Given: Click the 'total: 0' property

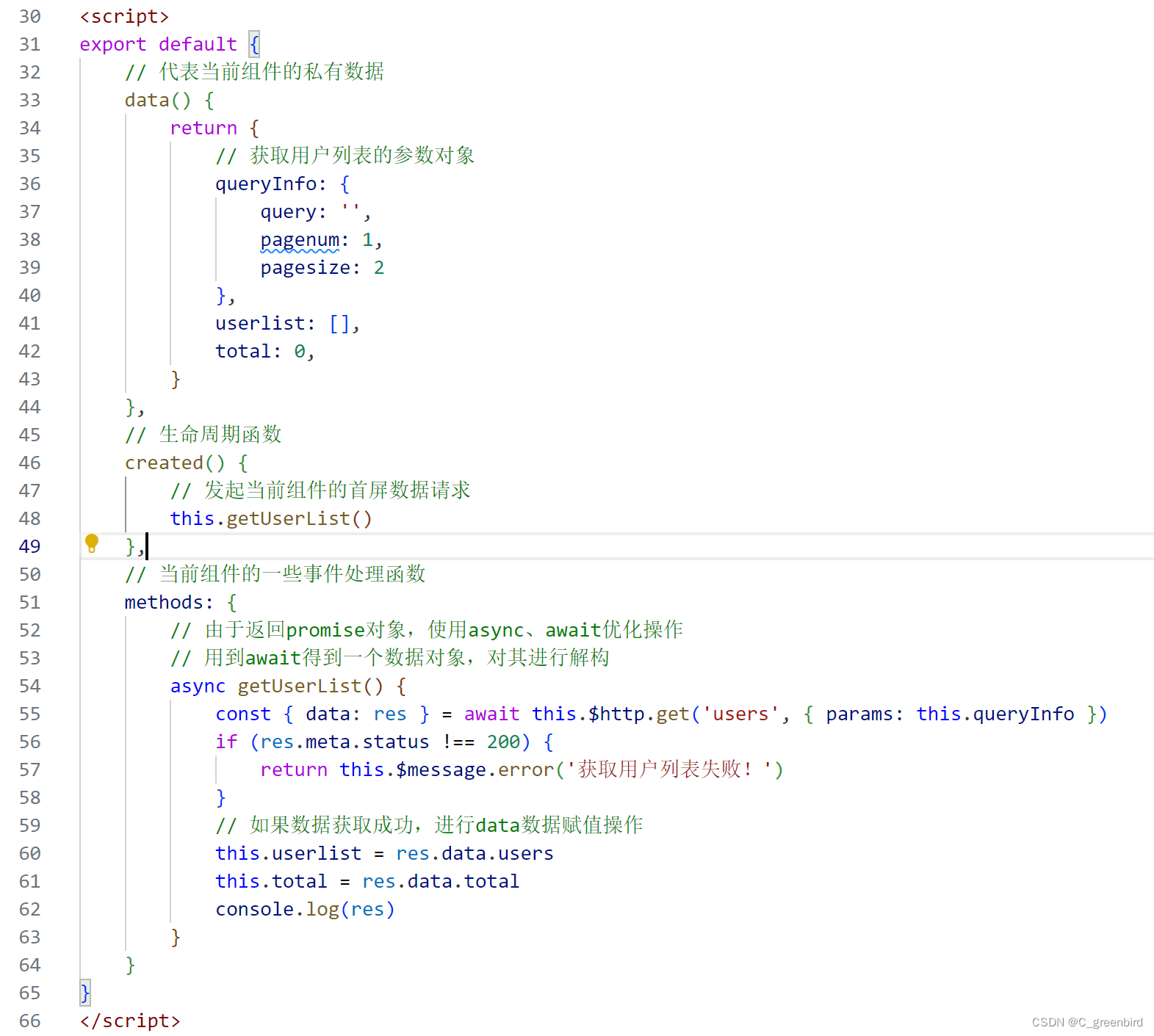Looking at the screenshot, I should coord(260,351).
